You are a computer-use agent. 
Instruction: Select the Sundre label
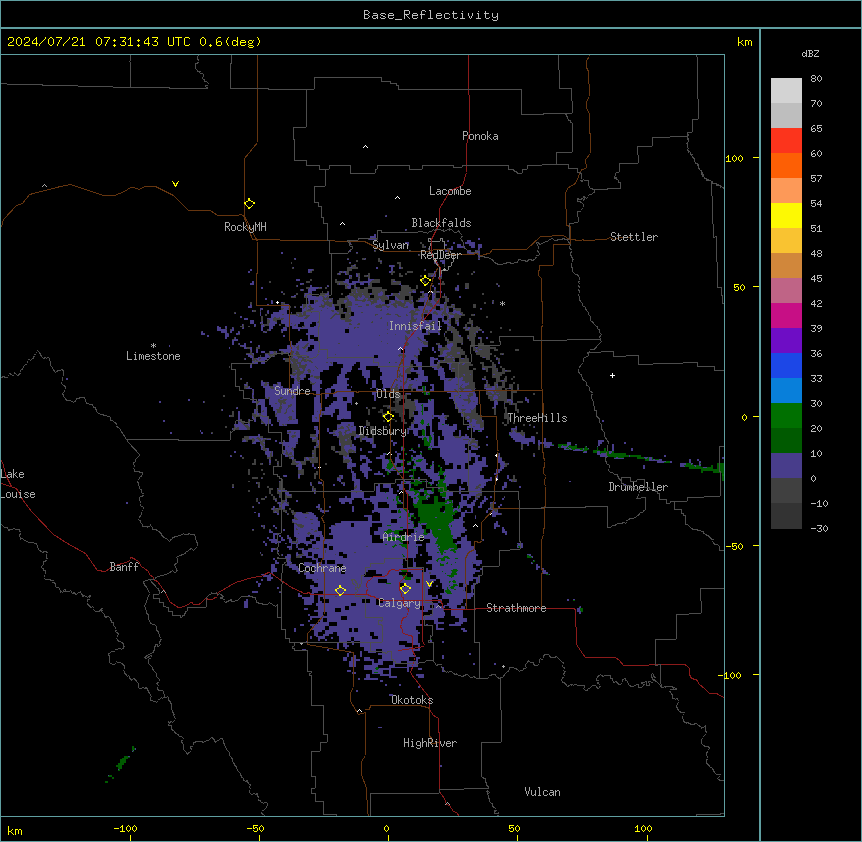click(292, 391)
